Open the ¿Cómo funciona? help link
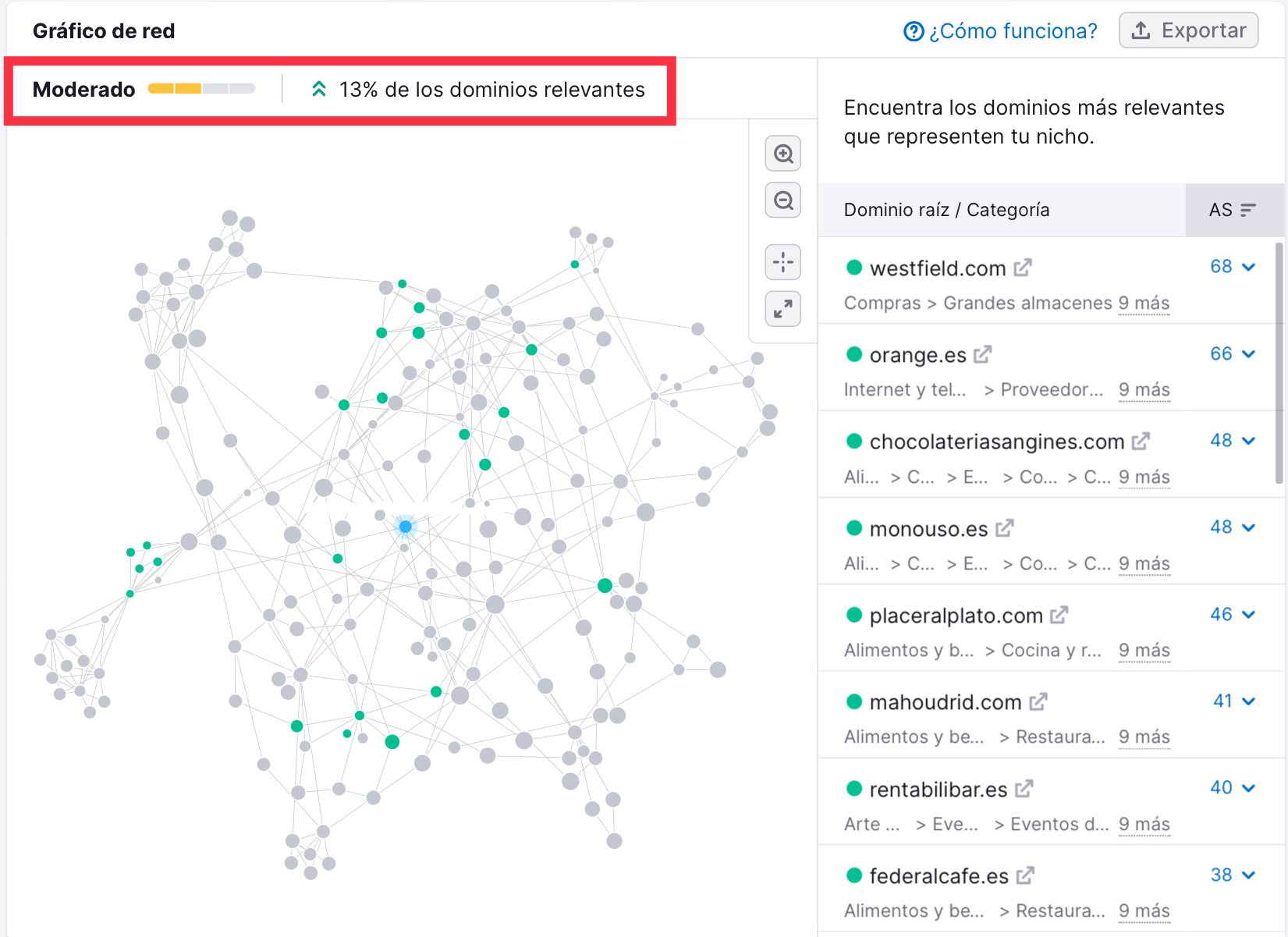Viewport: 1288px width, 937px height. coord(1001,31)
